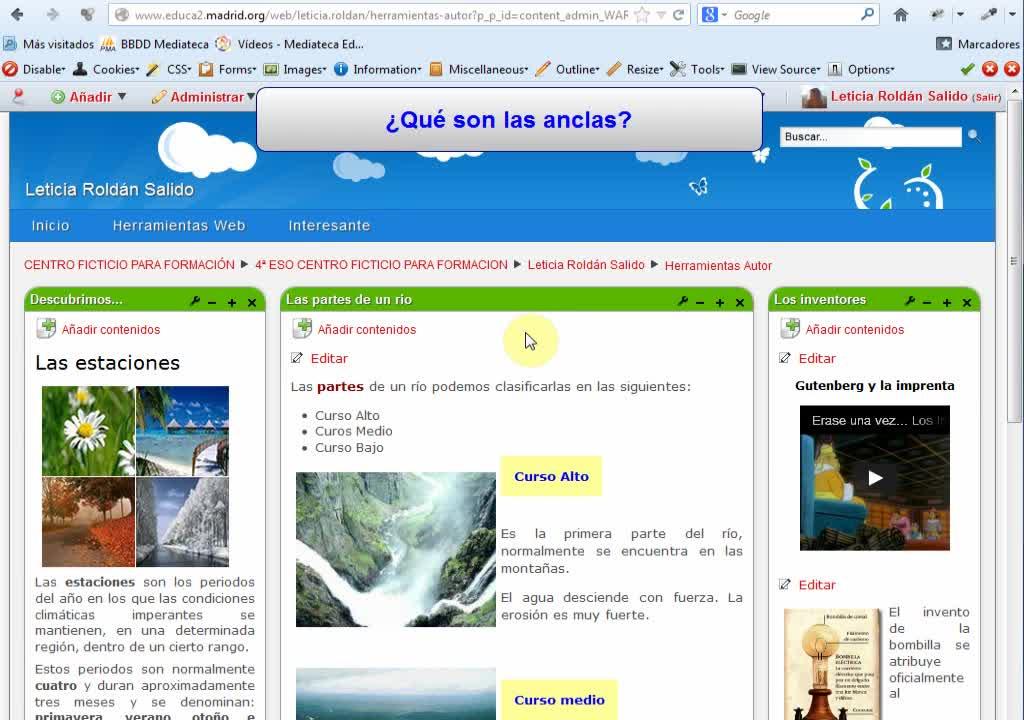Minimize the Descubrimos portlet
Screen dimensions: 1024x720
[x=212, y=303]
